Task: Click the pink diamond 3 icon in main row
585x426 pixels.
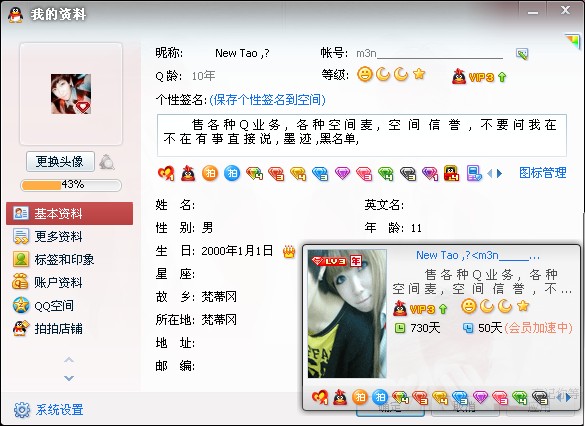Action: click(364, 173)
